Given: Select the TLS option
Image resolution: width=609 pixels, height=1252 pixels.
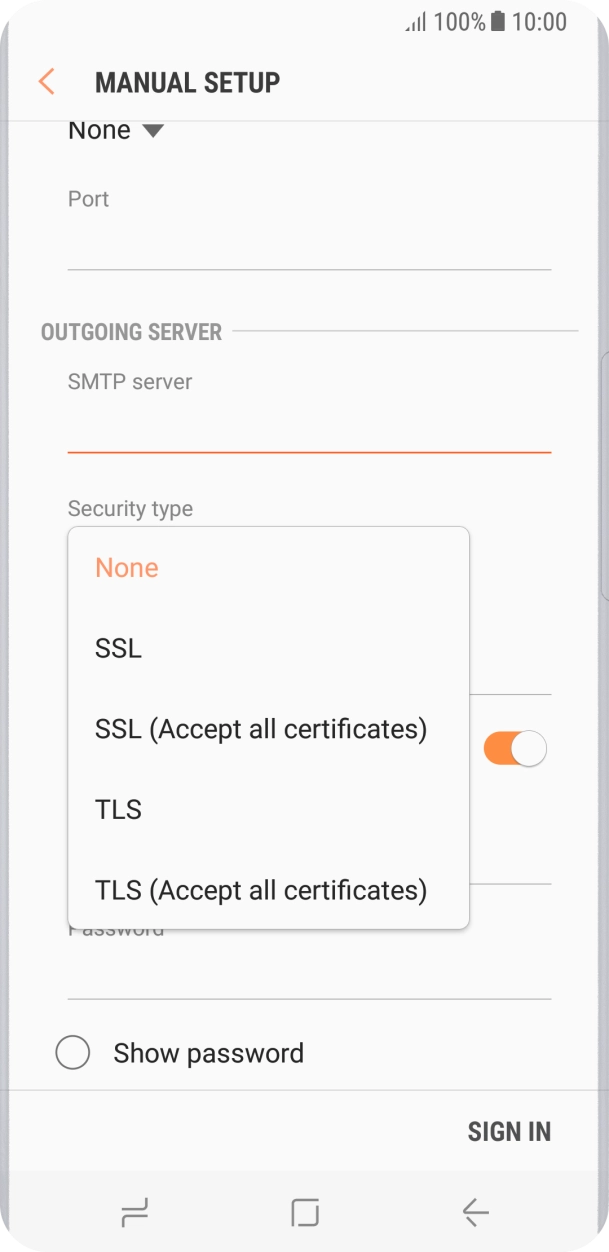Looking at the screenshot, I should click(x=119, y=810).
